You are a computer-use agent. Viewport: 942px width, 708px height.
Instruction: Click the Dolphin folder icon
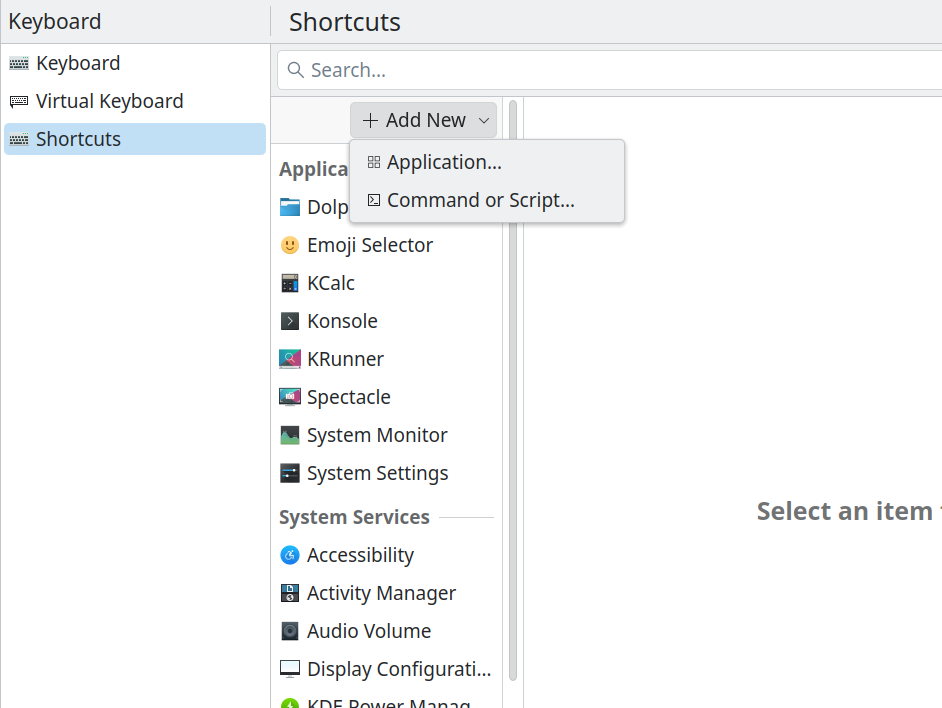coord(290,207)
